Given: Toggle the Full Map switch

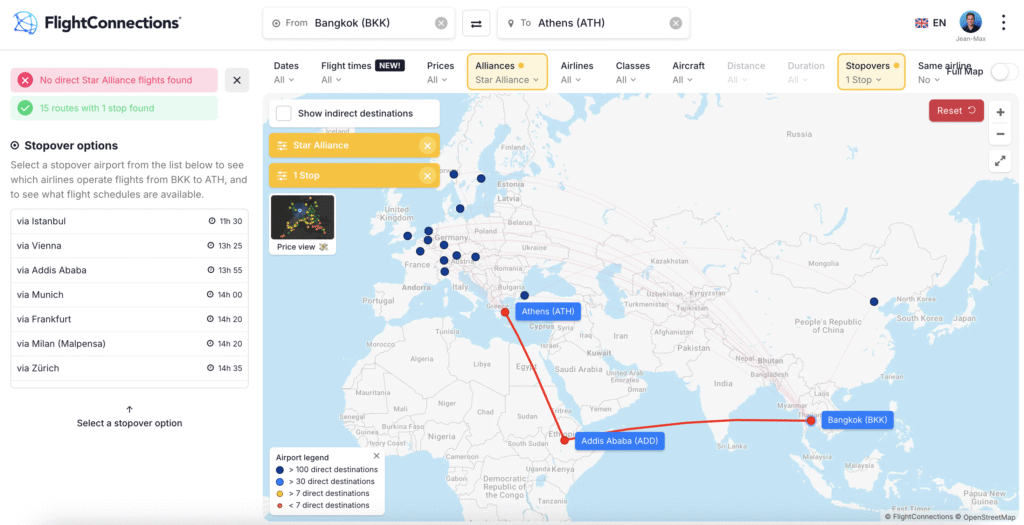Looking at the screenshot, I should pyautogui.click(x=1003, y=71).
